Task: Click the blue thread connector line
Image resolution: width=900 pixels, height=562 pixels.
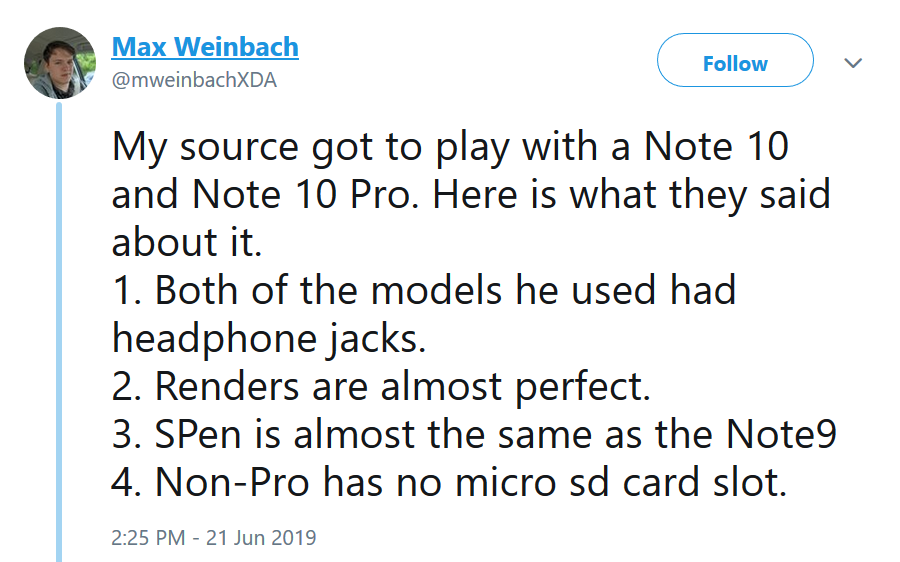Action: click(x=59, y=332)
